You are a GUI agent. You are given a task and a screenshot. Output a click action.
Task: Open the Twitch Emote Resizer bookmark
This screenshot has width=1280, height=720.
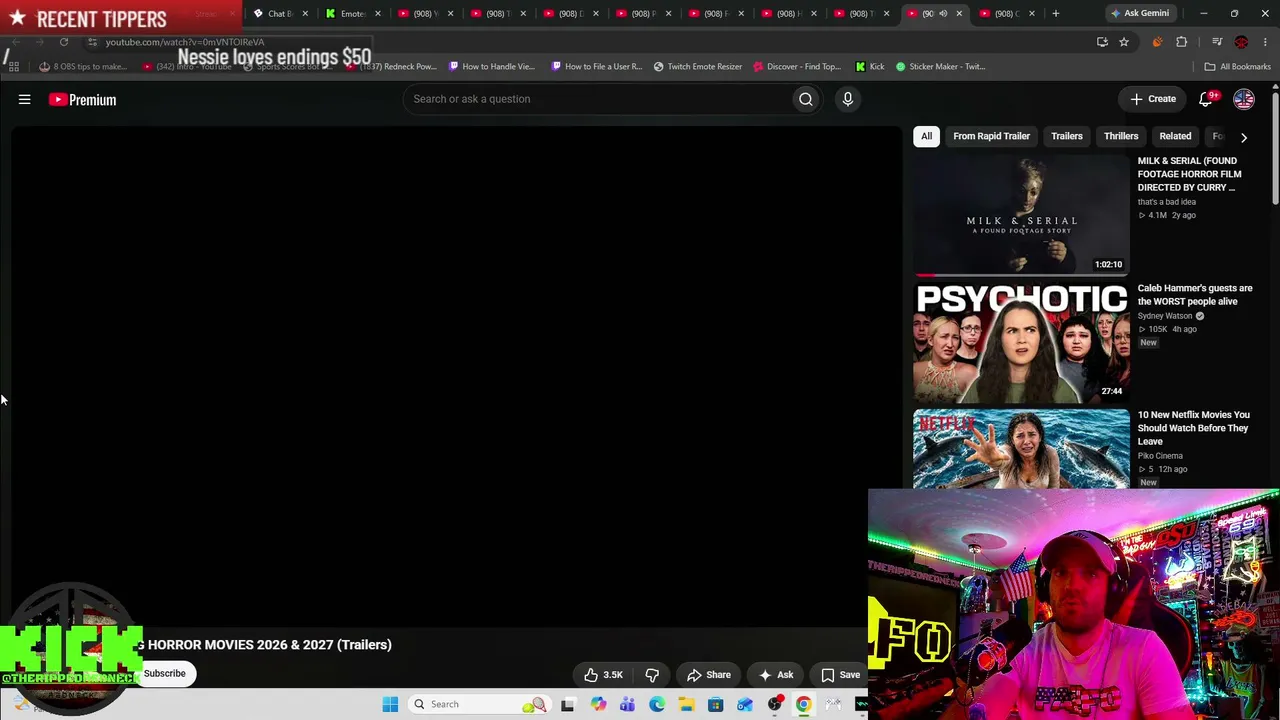(698, 67)
